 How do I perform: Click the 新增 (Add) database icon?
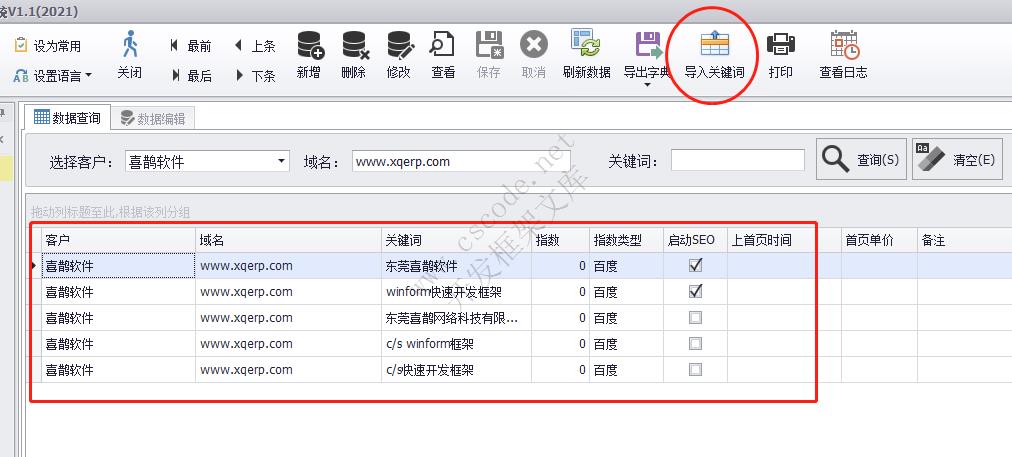309,46
